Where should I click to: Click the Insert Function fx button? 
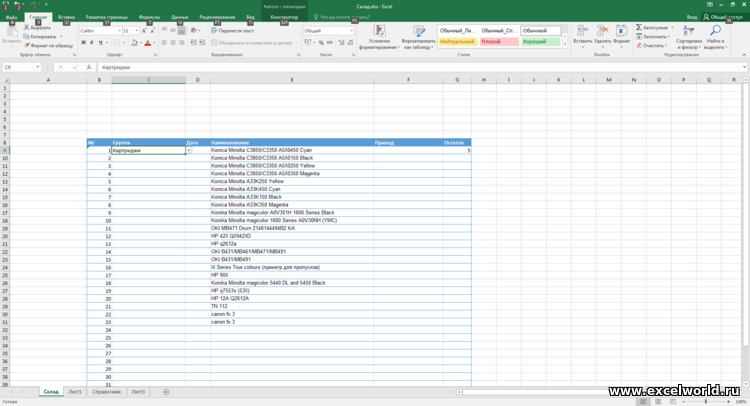click(89, 67)
